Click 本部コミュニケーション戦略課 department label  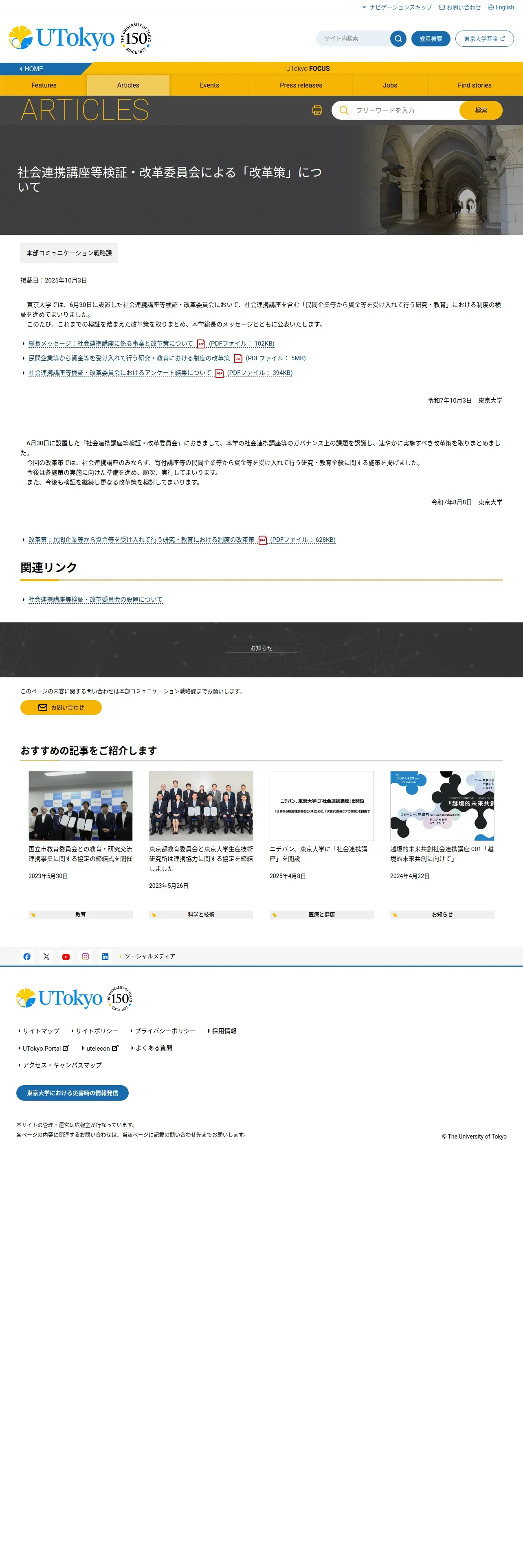point(69,253)
